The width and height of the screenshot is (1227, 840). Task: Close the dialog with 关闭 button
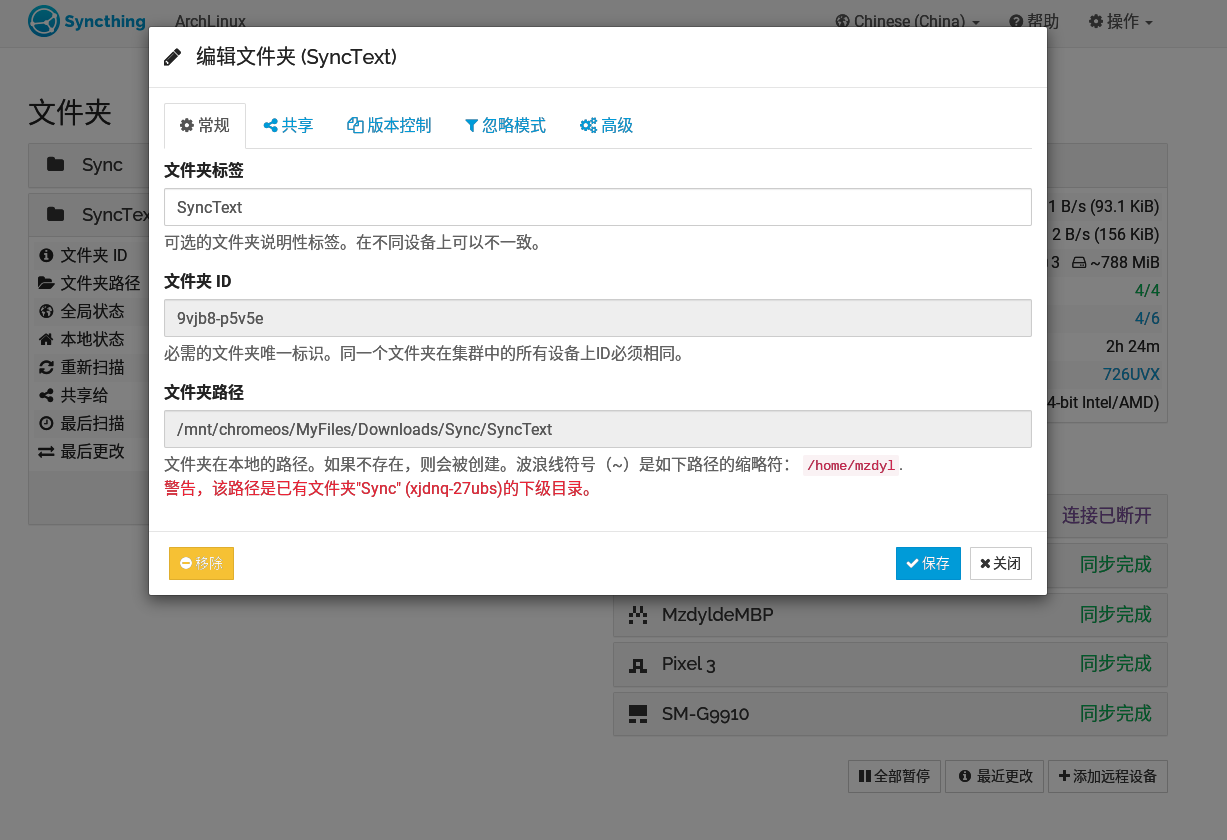tap(1001, 563)
